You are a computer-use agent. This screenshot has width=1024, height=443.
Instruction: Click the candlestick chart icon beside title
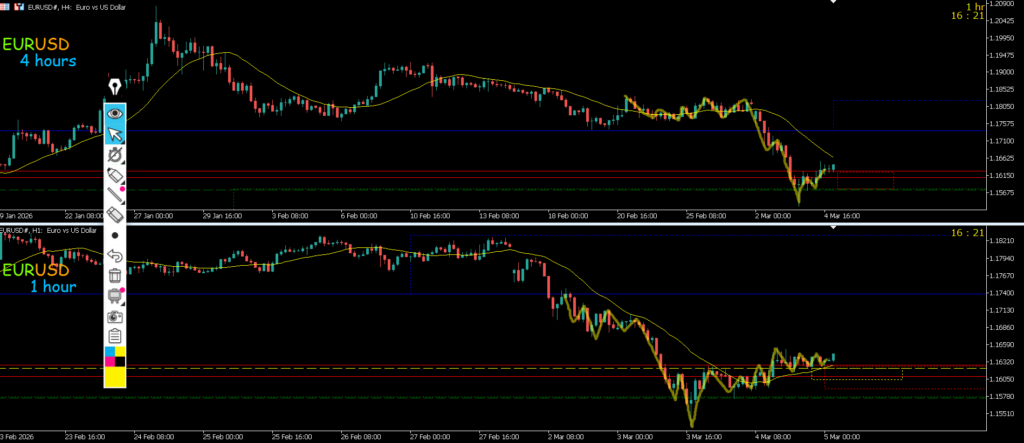17,6
